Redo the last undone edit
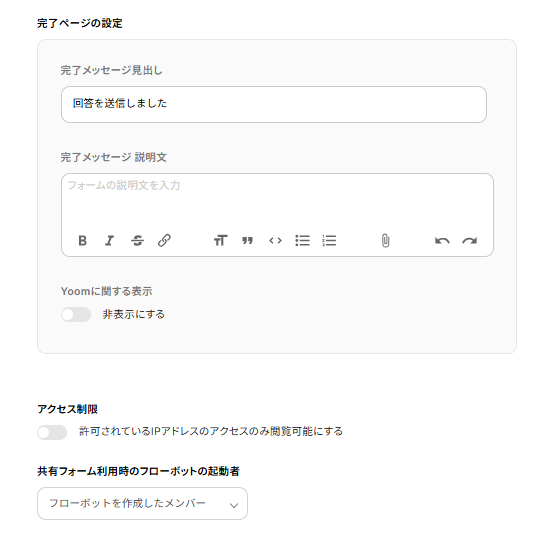This screenshot has height=547, width=559. pyautogui.click(x=470, y=241)
